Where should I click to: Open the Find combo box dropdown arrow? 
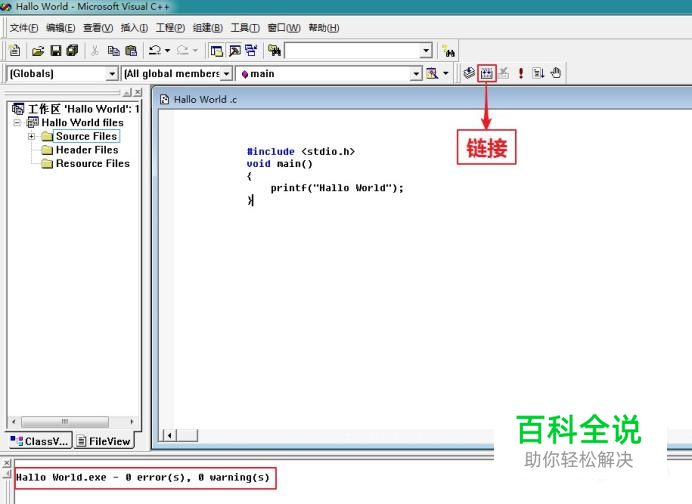(425, 51)
